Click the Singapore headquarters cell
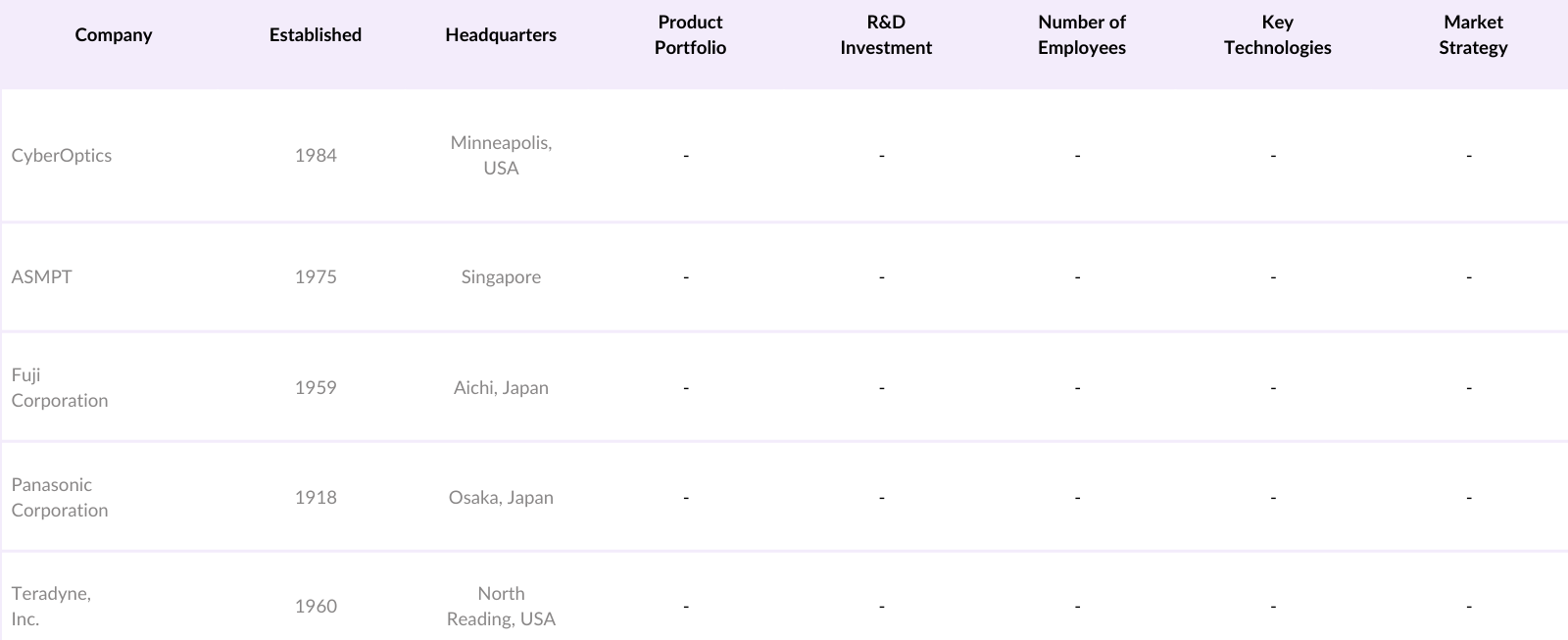Screen dimensions: 1568x640 [x=501, y=277]
